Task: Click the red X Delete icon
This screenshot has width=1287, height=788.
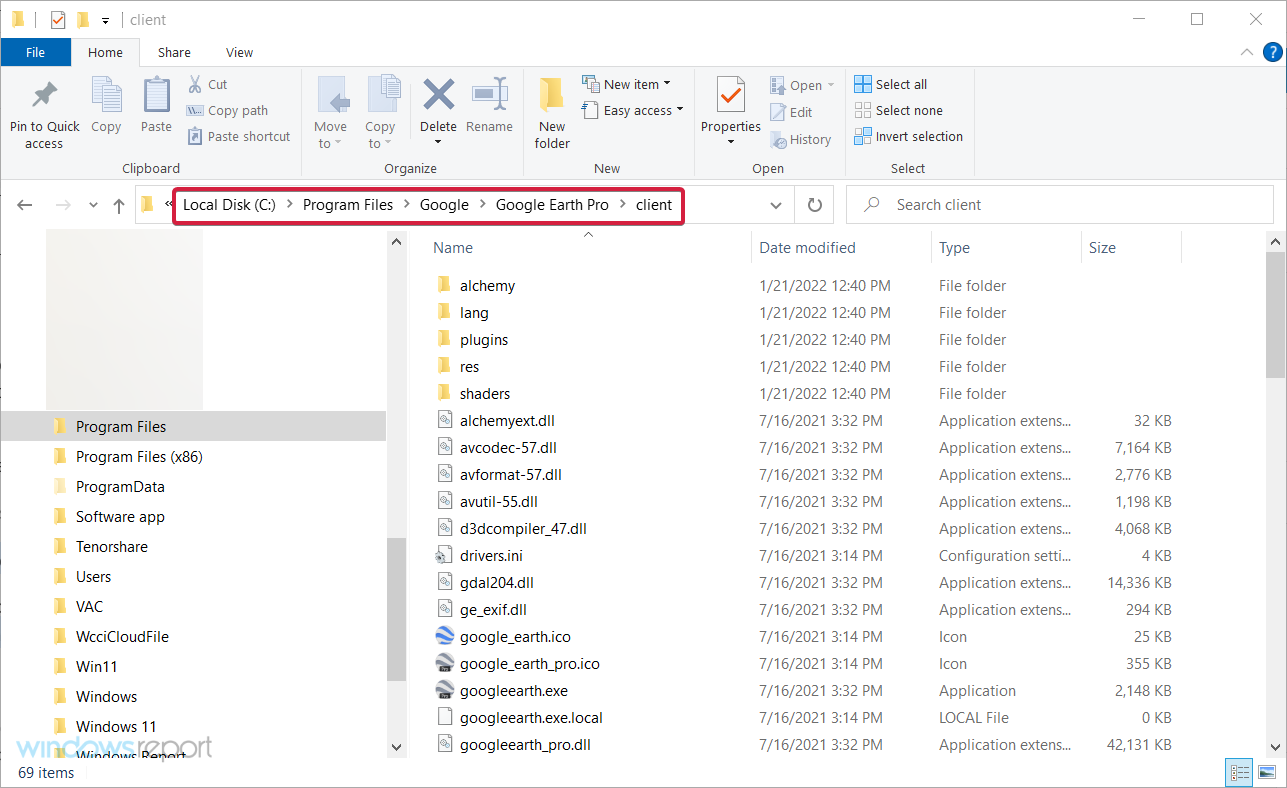Action: tap(438, 95)
